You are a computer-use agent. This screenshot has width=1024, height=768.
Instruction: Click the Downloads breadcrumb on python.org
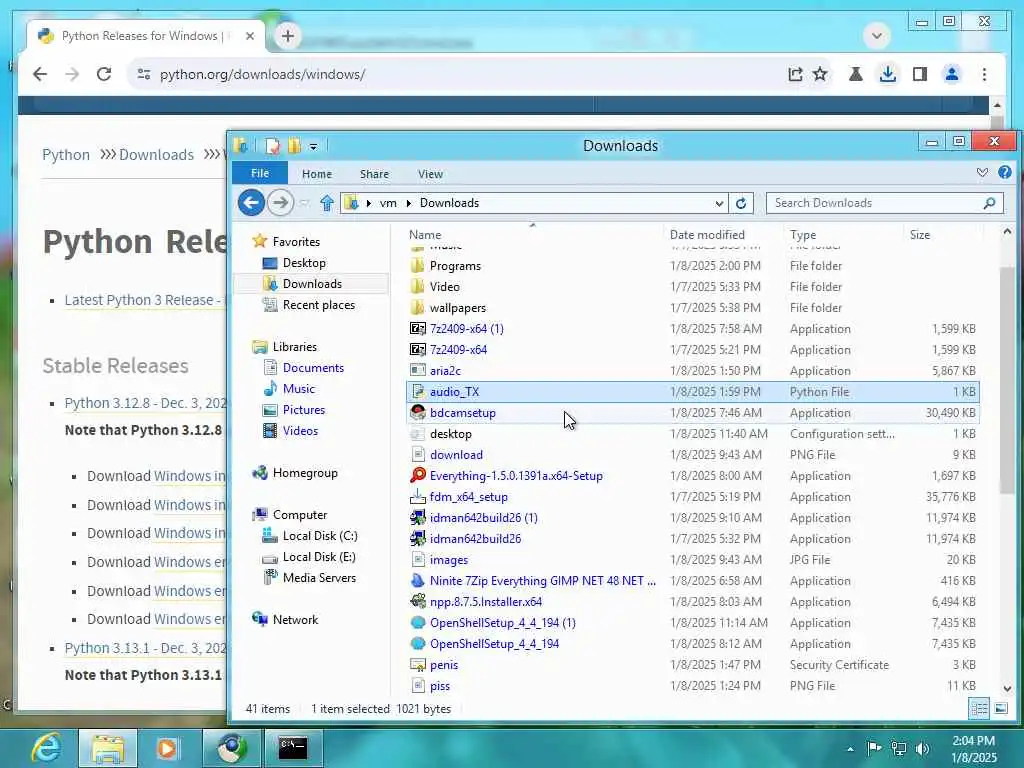(156, 155)
